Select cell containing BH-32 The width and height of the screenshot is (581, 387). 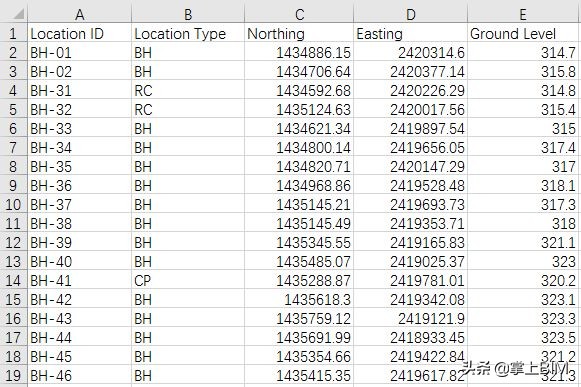point(79,109)
